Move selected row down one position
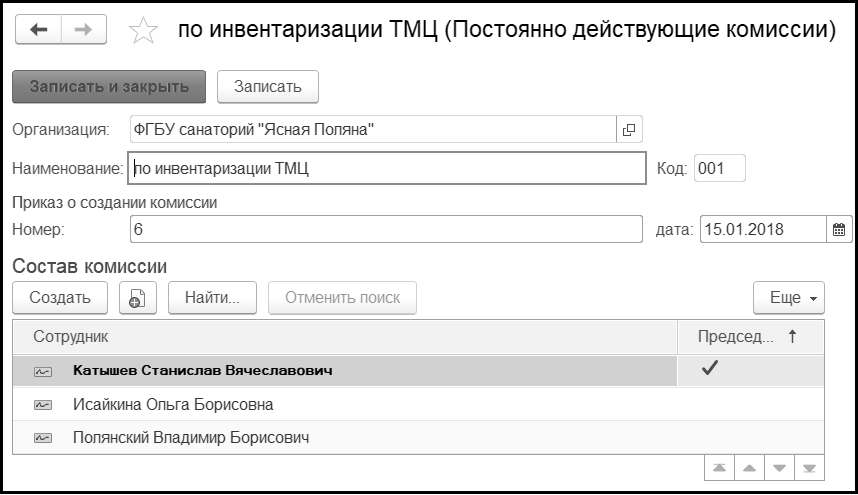This screenshot has width=858, height=495. pos(778,468)
